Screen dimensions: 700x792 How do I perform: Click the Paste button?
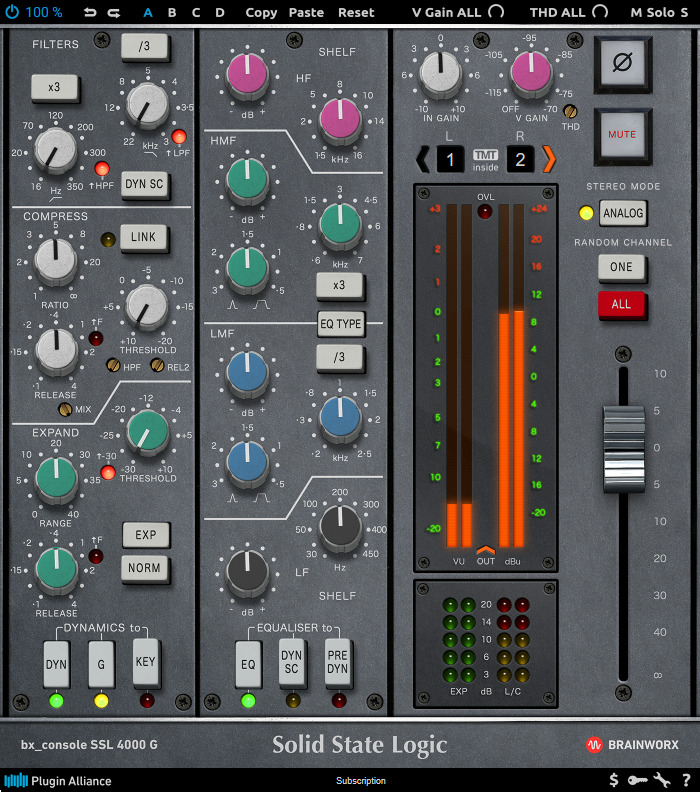(x=306, y=13)
